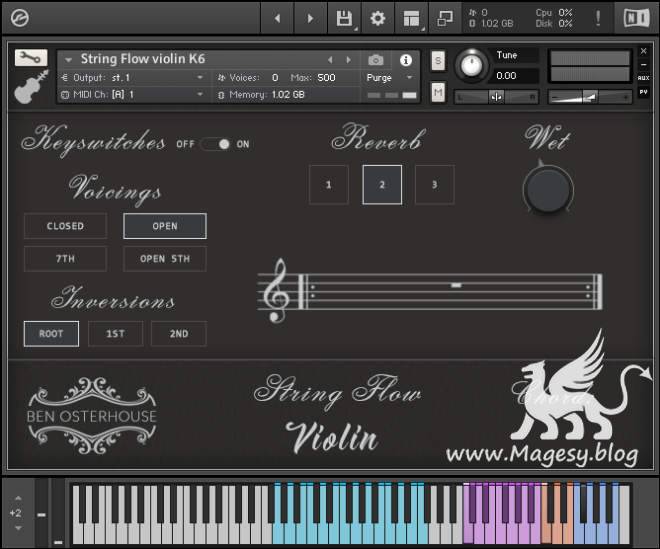660x549 pixels.
Task: Open instrument edit mode with wrench icon
Action: point(31,58)
